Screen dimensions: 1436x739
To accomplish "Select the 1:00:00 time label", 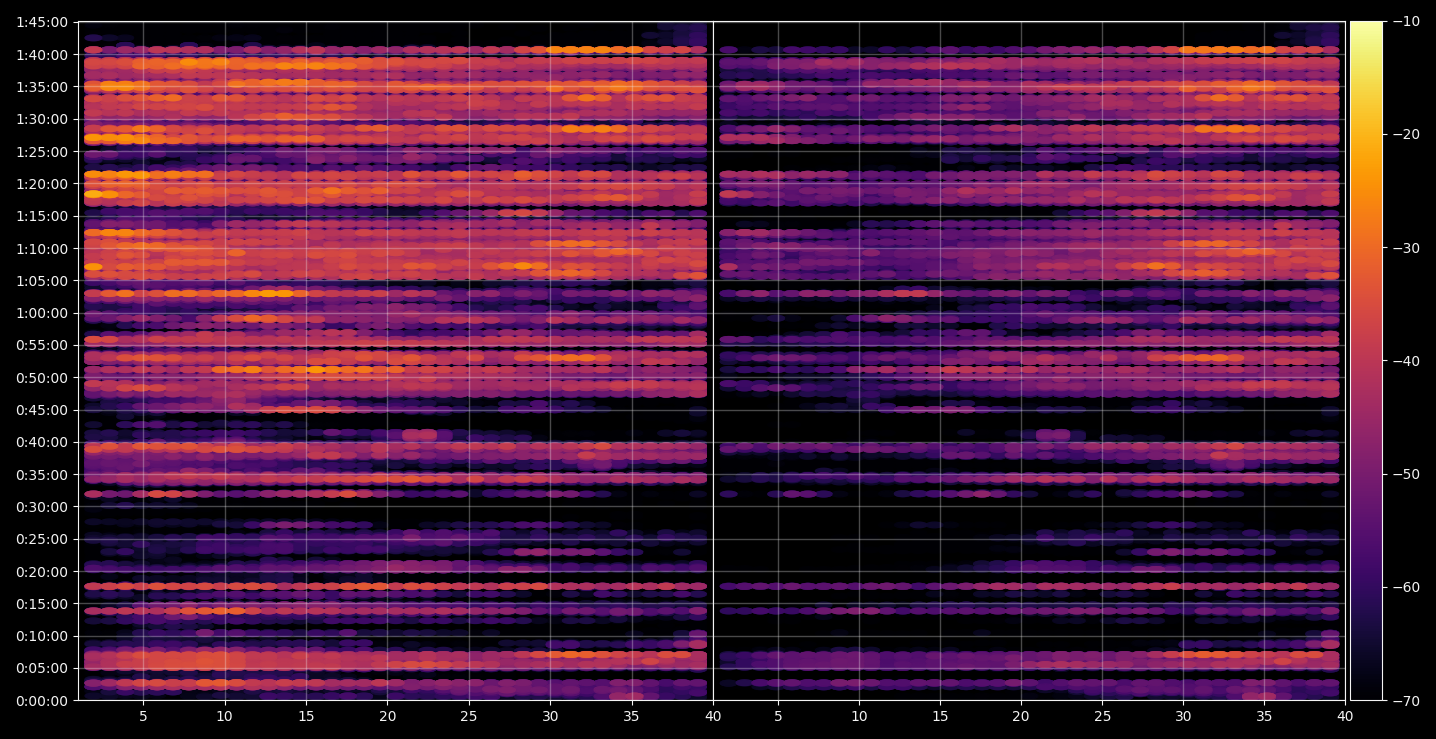I will click(42, 313).
